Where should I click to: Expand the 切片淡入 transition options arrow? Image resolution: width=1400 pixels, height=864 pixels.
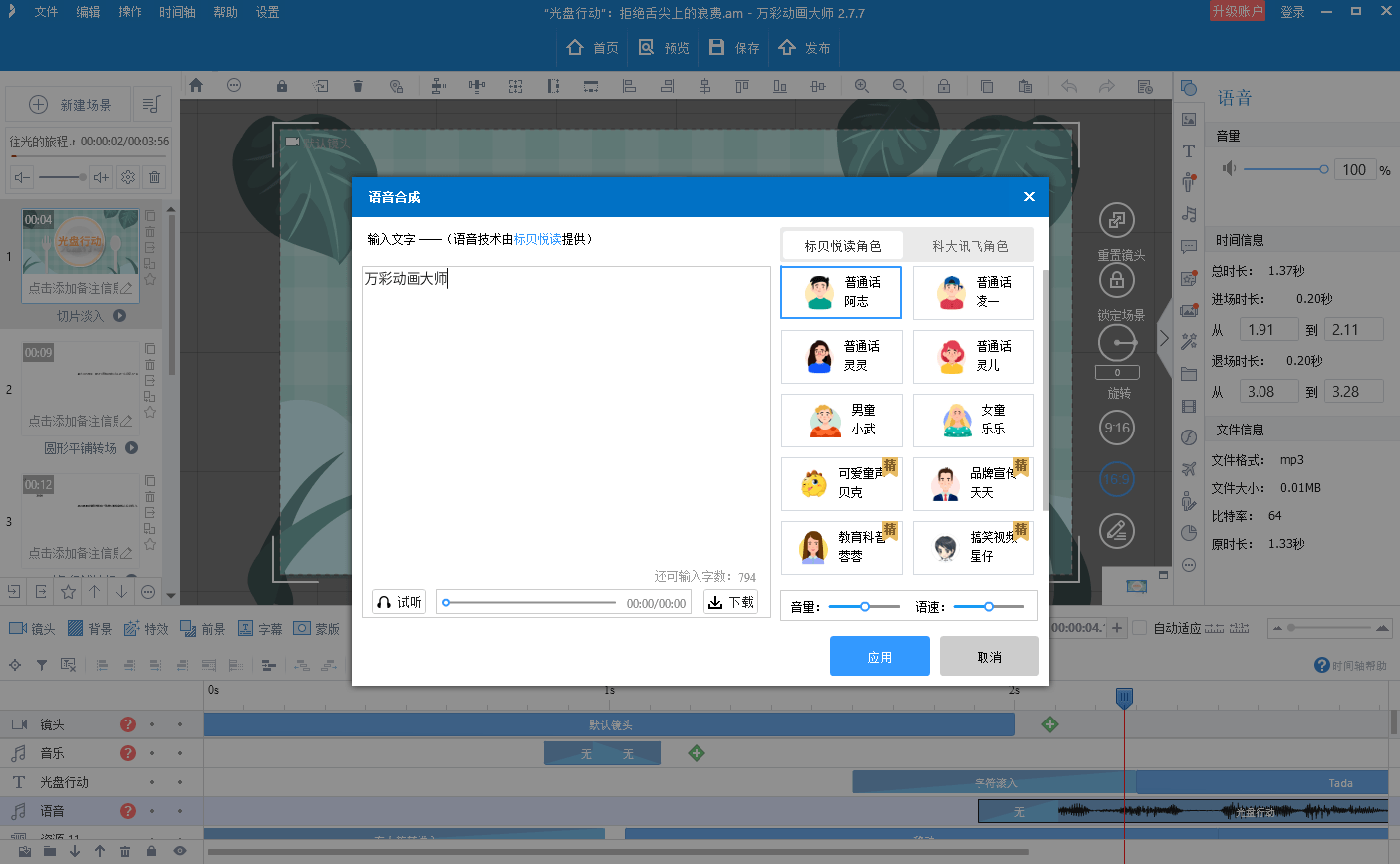pyautogui.click(x=120, y=316)
